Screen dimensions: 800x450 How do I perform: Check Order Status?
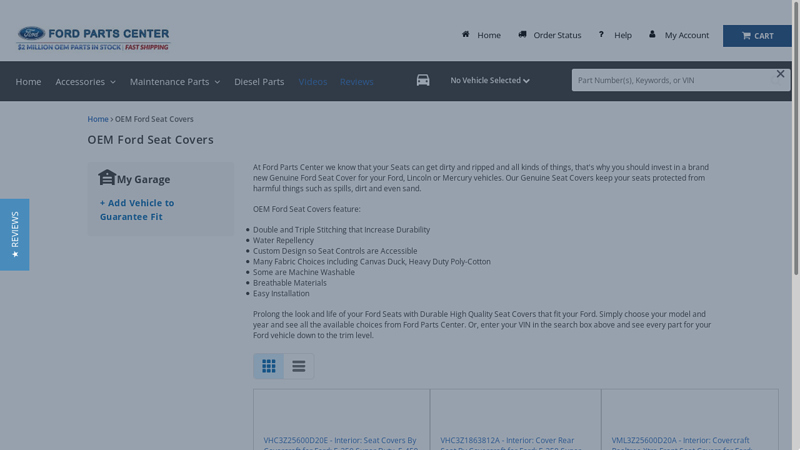coord(549,35)
